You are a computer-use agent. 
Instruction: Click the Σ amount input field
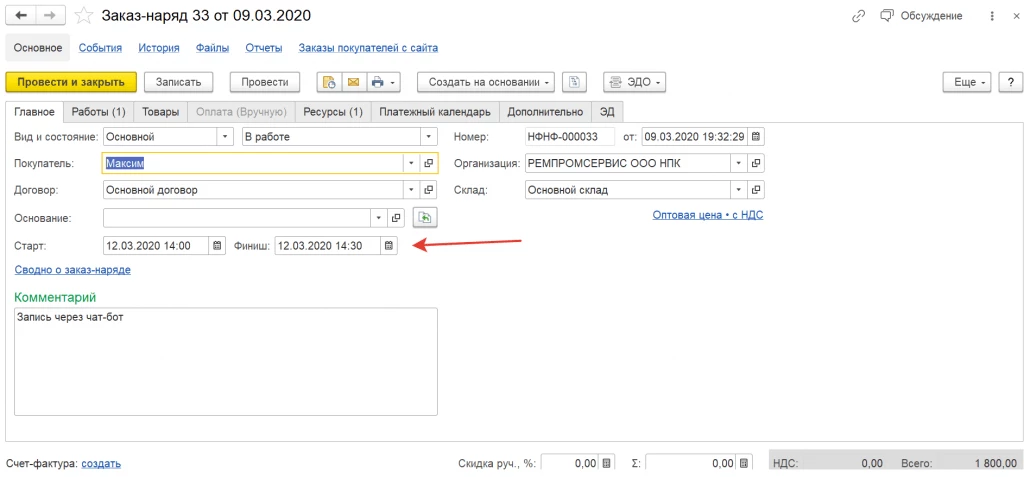tap(691, 463)
